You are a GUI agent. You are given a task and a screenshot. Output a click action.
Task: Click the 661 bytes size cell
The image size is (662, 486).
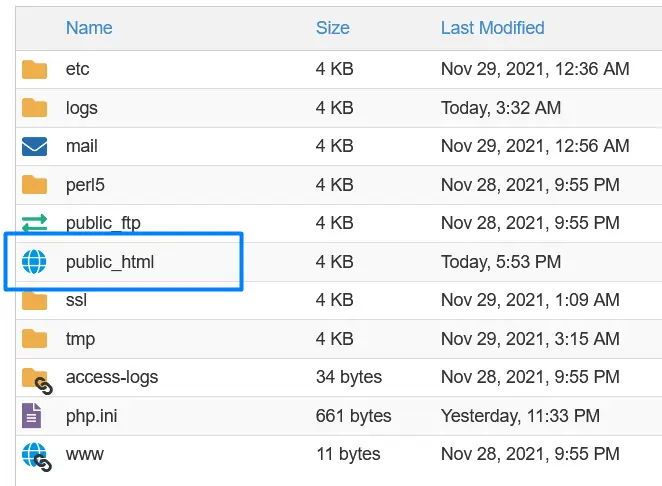[353, 416]
